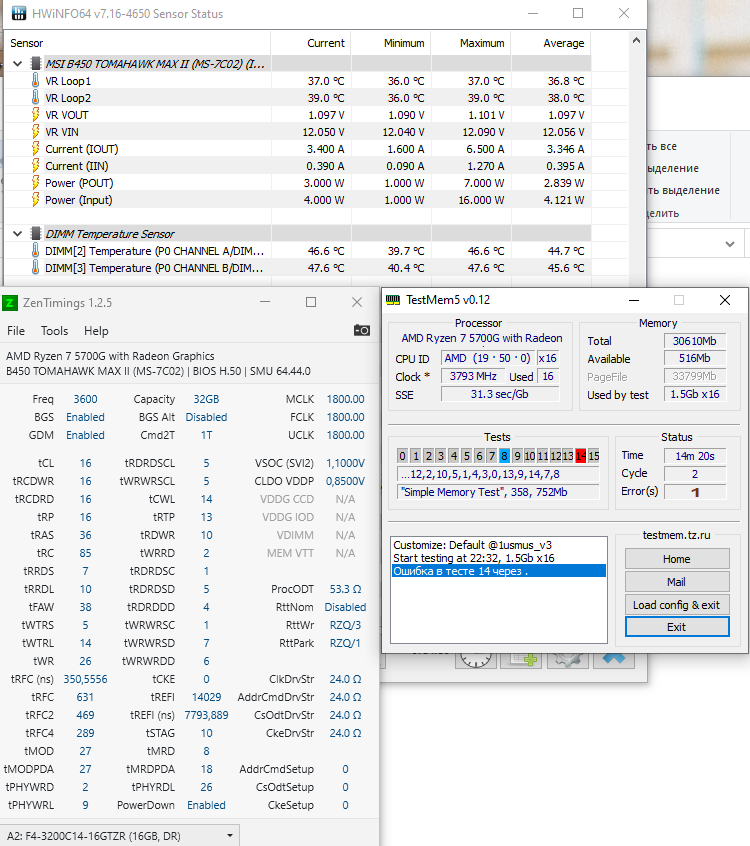Viewport: 750px width, 846px height.
Task: Click the VR VOUT lightning bolt icon
Action: pos(36,114)
